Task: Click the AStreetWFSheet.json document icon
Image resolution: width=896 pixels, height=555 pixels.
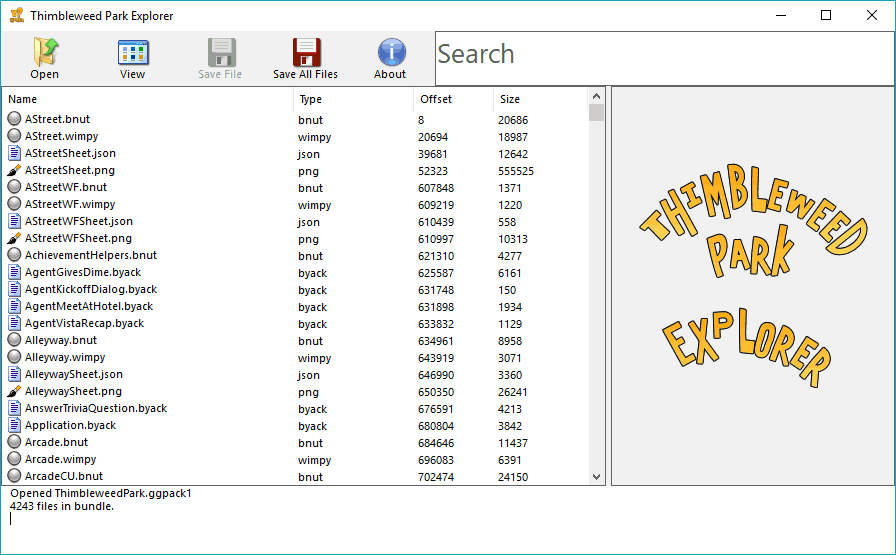Action: tap(14, 221)
